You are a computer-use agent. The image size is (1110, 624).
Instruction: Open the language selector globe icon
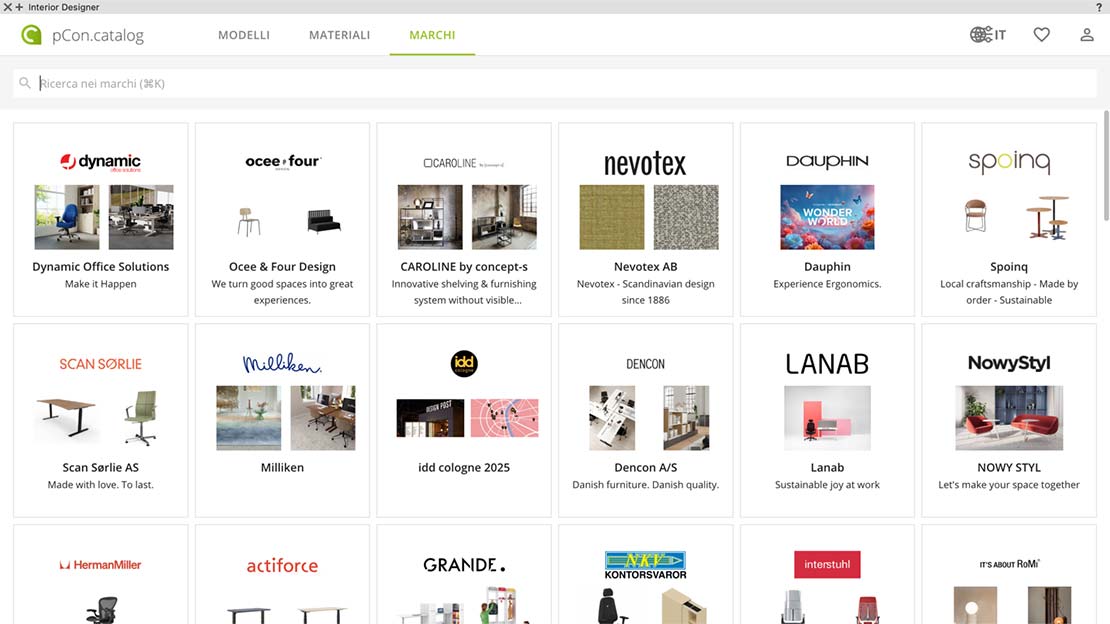(x=980, y=35)
